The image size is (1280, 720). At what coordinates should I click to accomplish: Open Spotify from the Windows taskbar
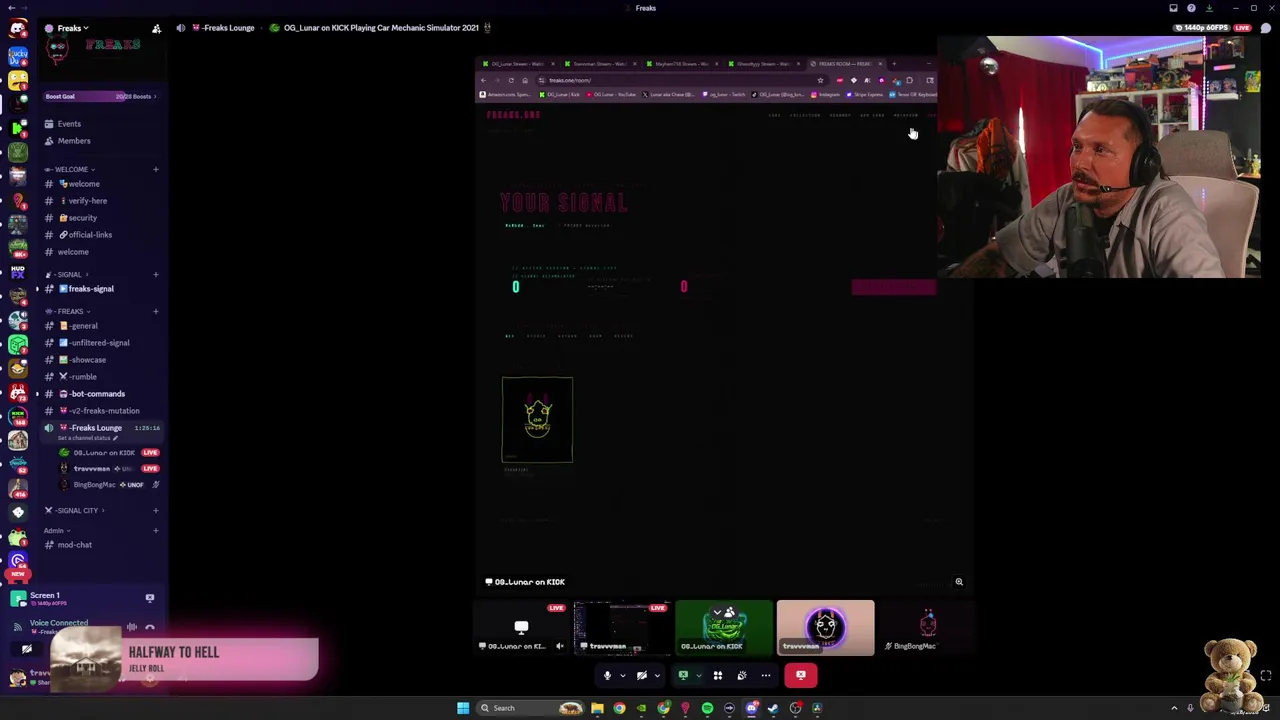click(707, 708)
